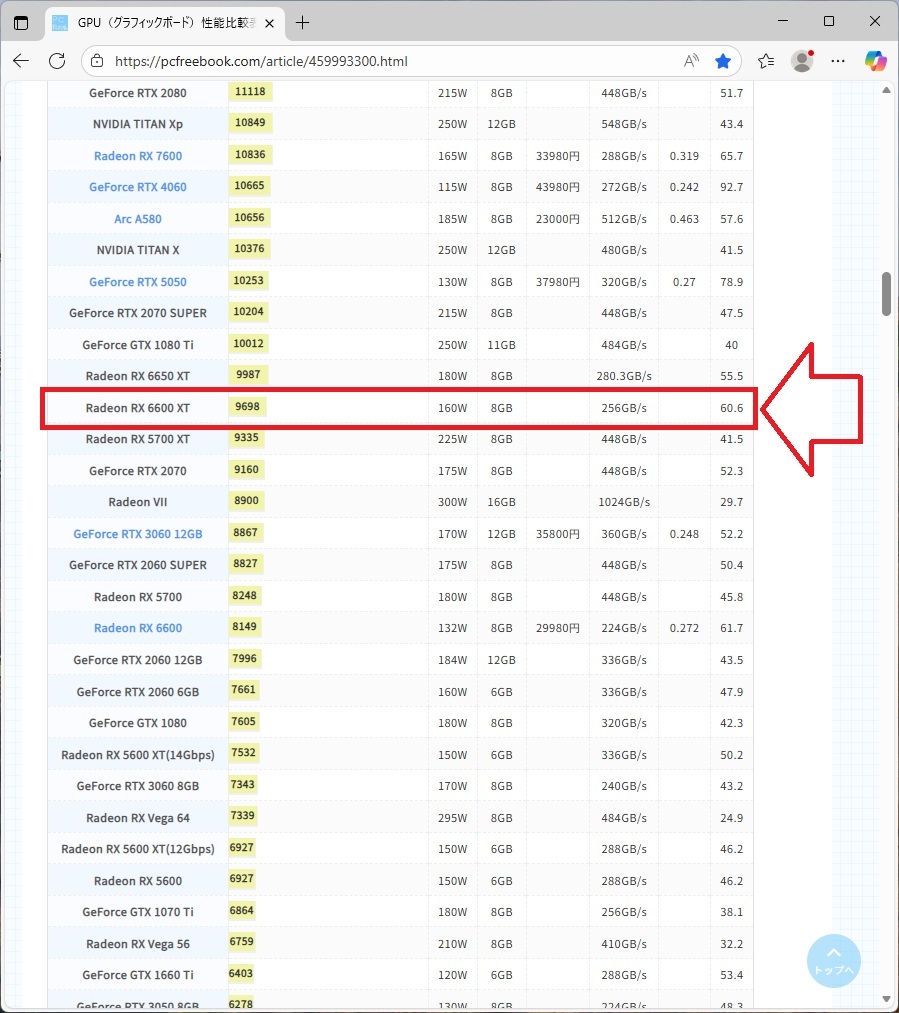Click the 300W power value of Radeon VII
This screenshot has width=899, height=1013.
(452, 502)
